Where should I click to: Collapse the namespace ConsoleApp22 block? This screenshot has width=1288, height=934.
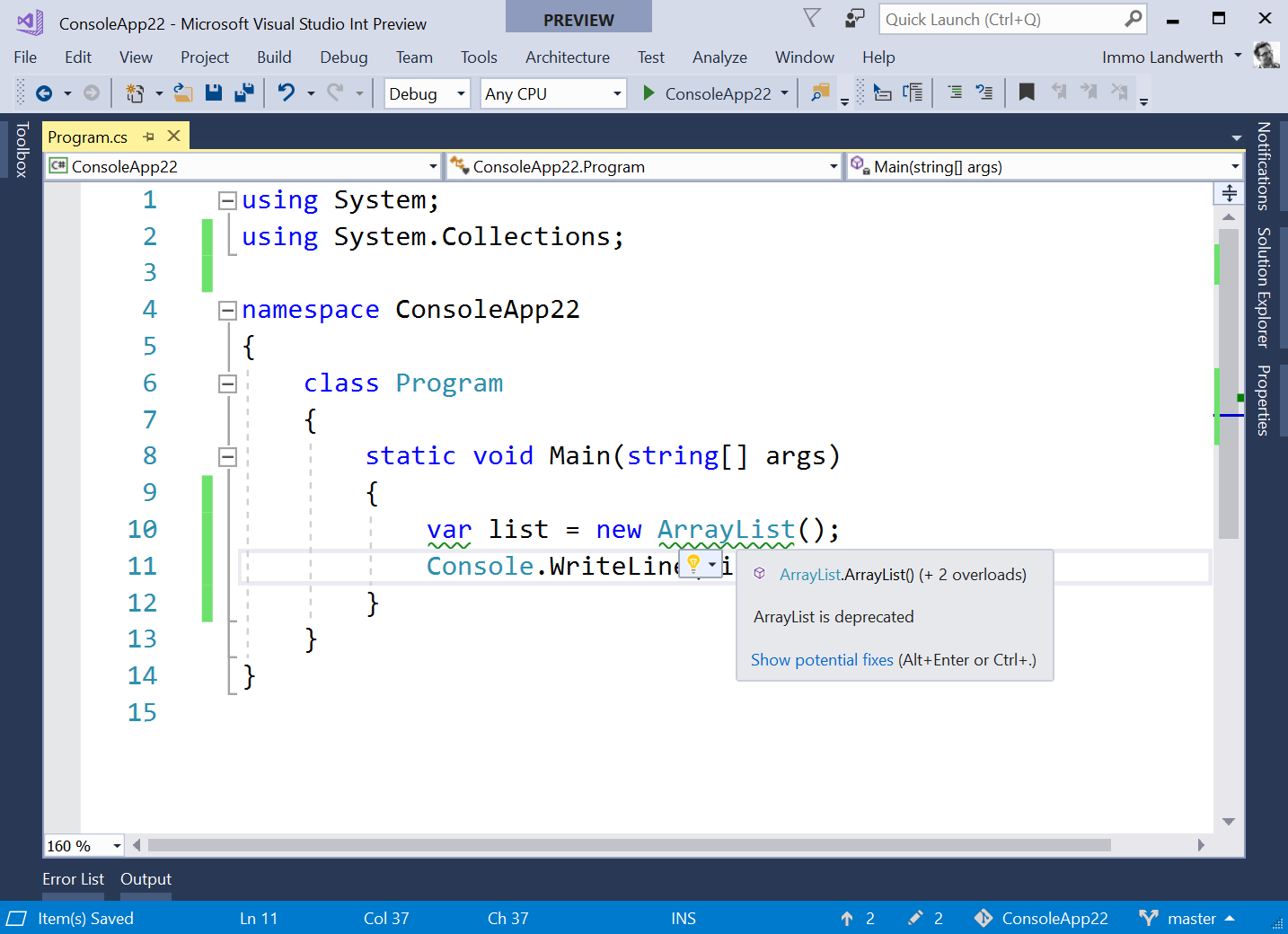[228, 311]
